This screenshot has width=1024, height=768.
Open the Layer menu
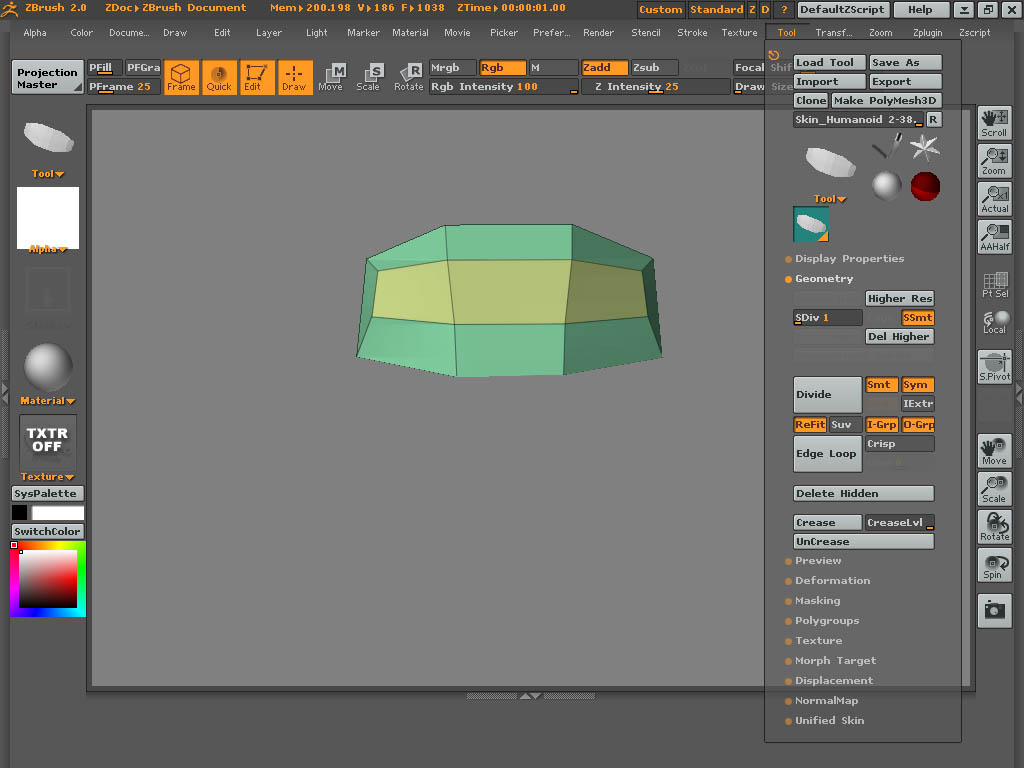[268, 33]
